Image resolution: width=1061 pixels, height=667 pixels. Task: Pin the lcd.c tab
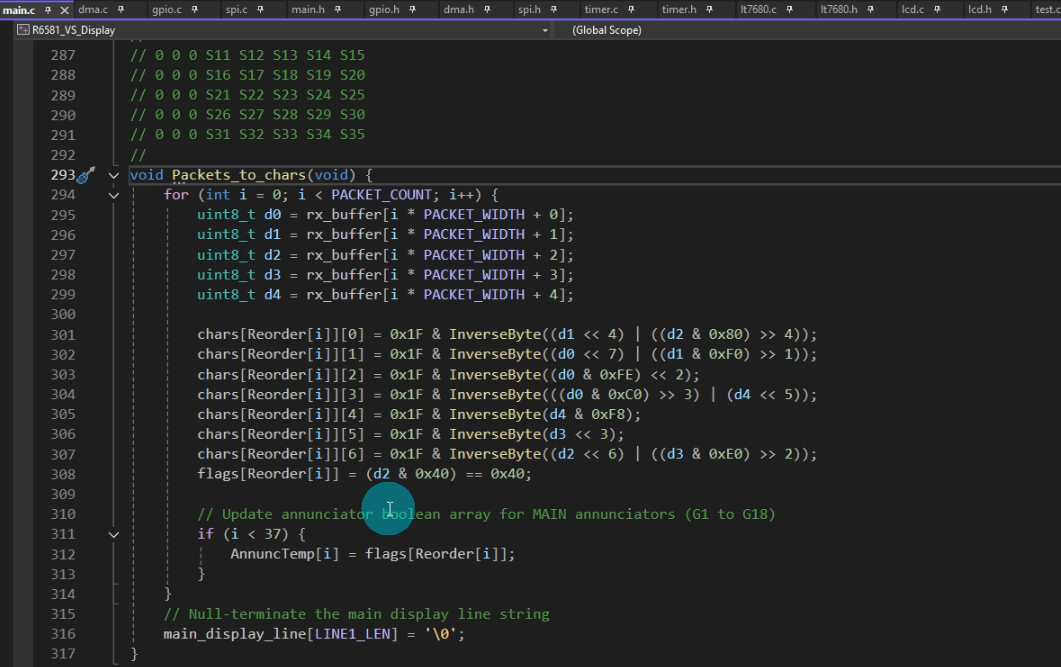(936, 9)
